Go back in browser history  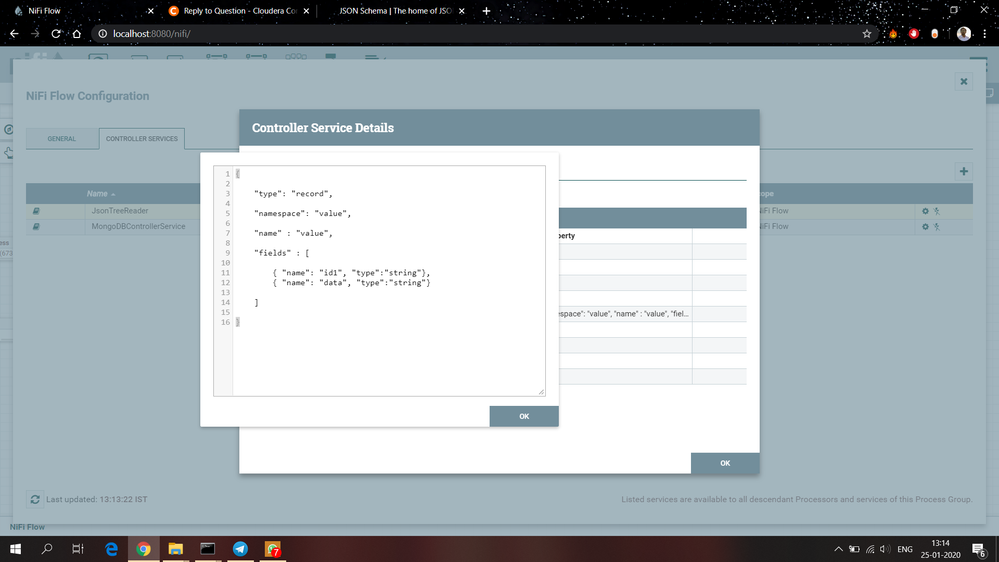point(14,34)
